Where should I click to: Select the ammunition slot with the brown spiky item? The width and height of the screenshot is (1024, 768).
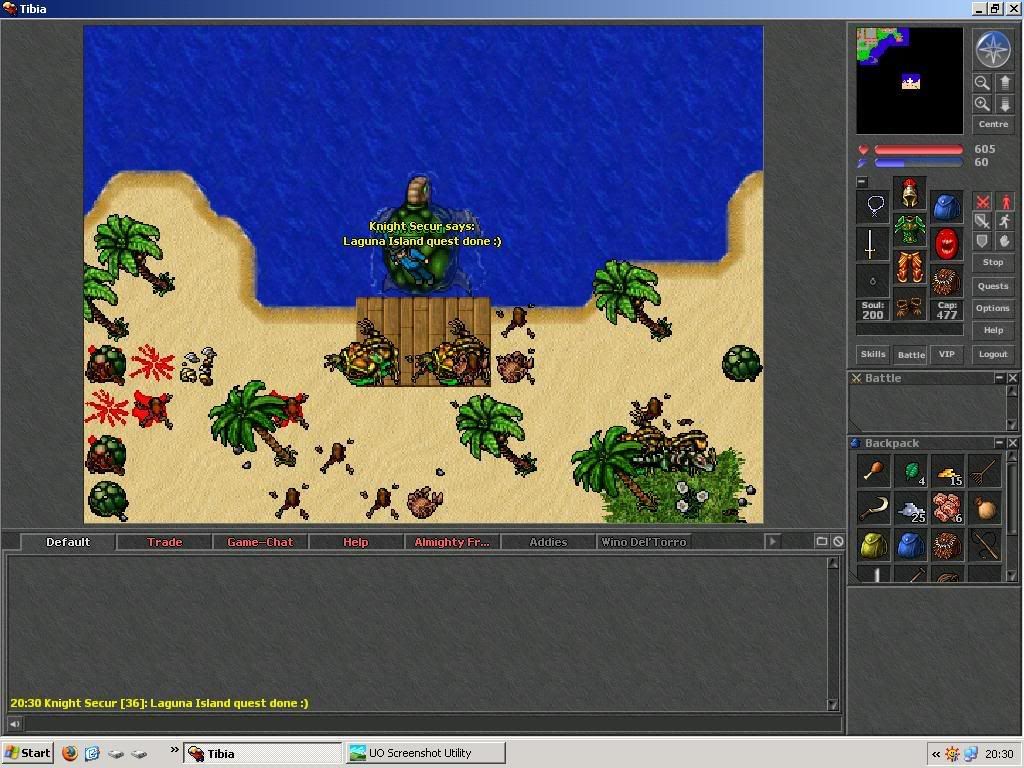946,281
